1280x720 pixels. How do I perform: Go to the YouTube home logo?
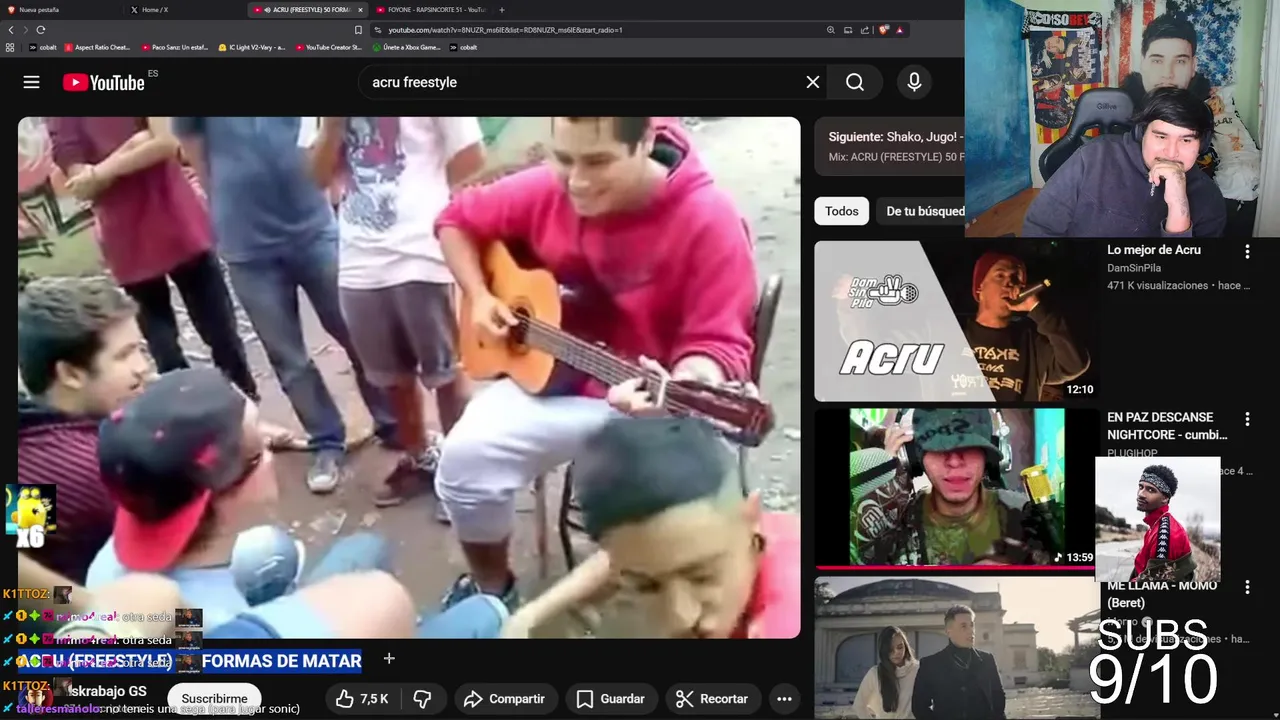click(104, 82)
